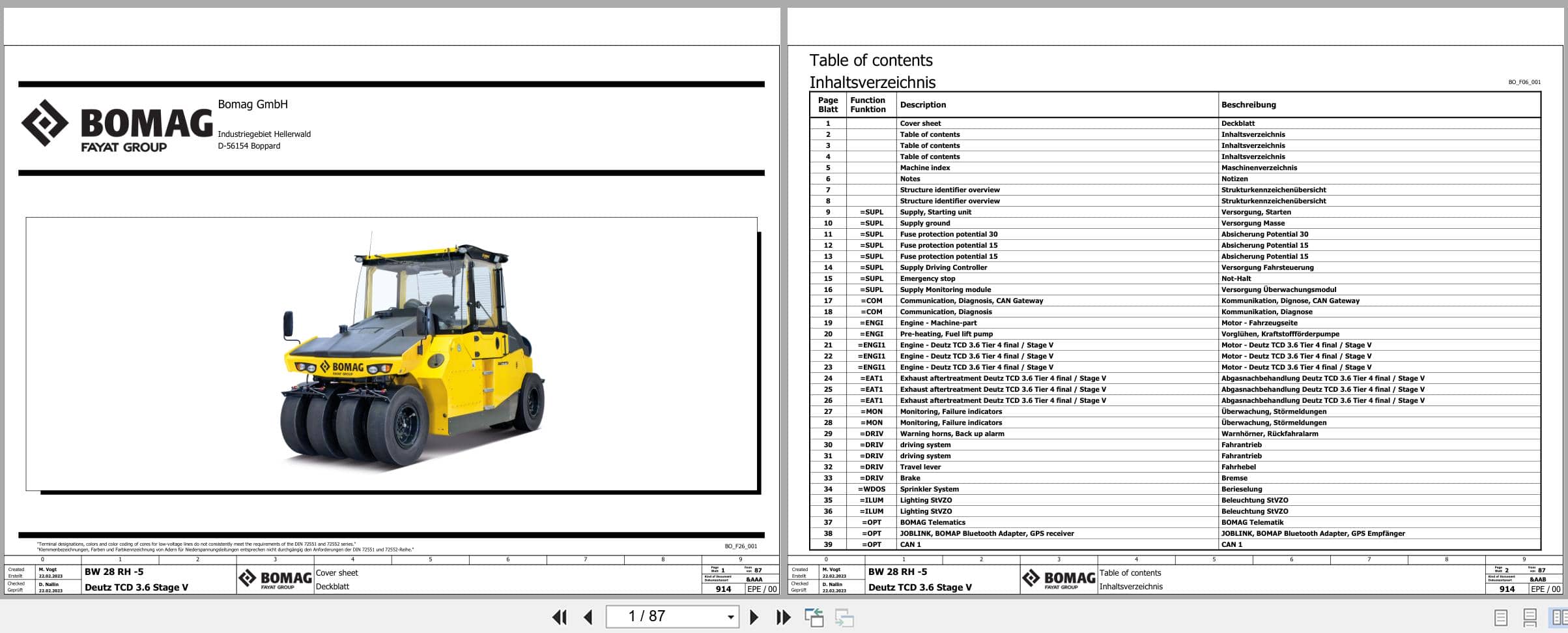Click 'Emergency stop' description
Viewport: 1568px width, 633px height.
click(x=927, y=278)
